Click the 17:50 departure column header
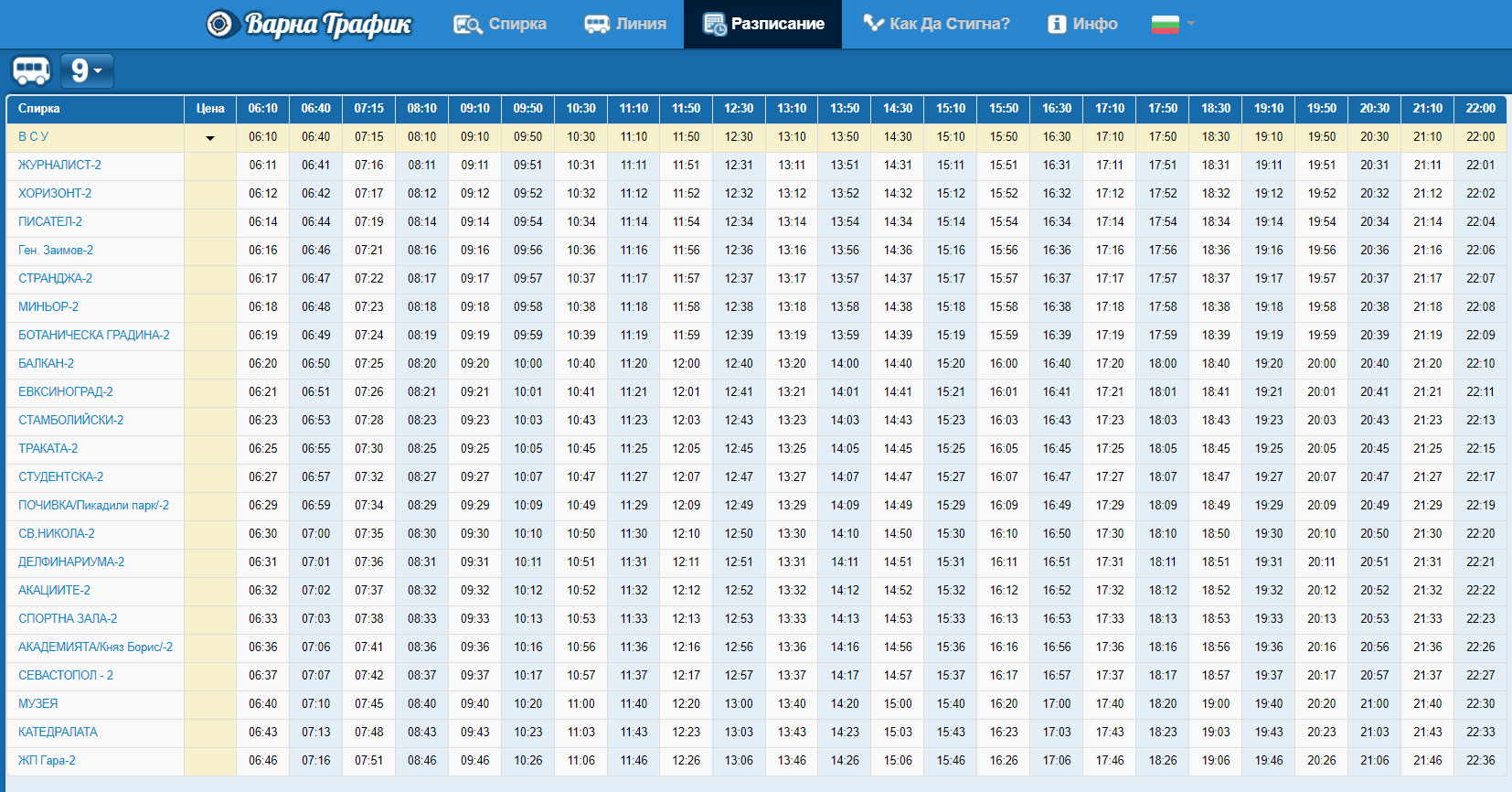Image resolution: width=1512 pixels, height=792 pixels. [x=1163, y=108]
